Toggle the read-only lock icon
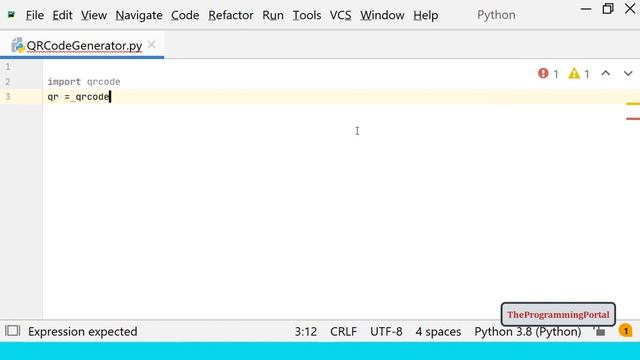Image resolution: width=640 pixels, height=360 pixels. click(x=600, y=331)
